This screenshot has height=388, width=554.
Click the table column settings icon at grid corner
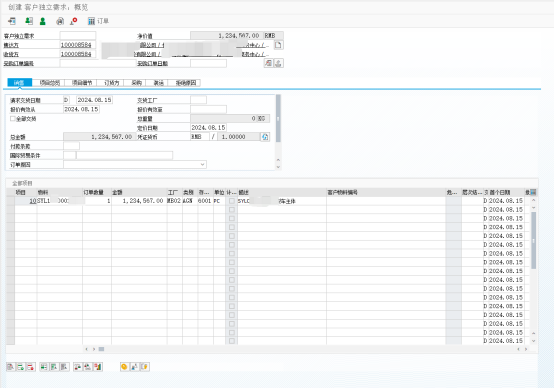coord(533,192)
